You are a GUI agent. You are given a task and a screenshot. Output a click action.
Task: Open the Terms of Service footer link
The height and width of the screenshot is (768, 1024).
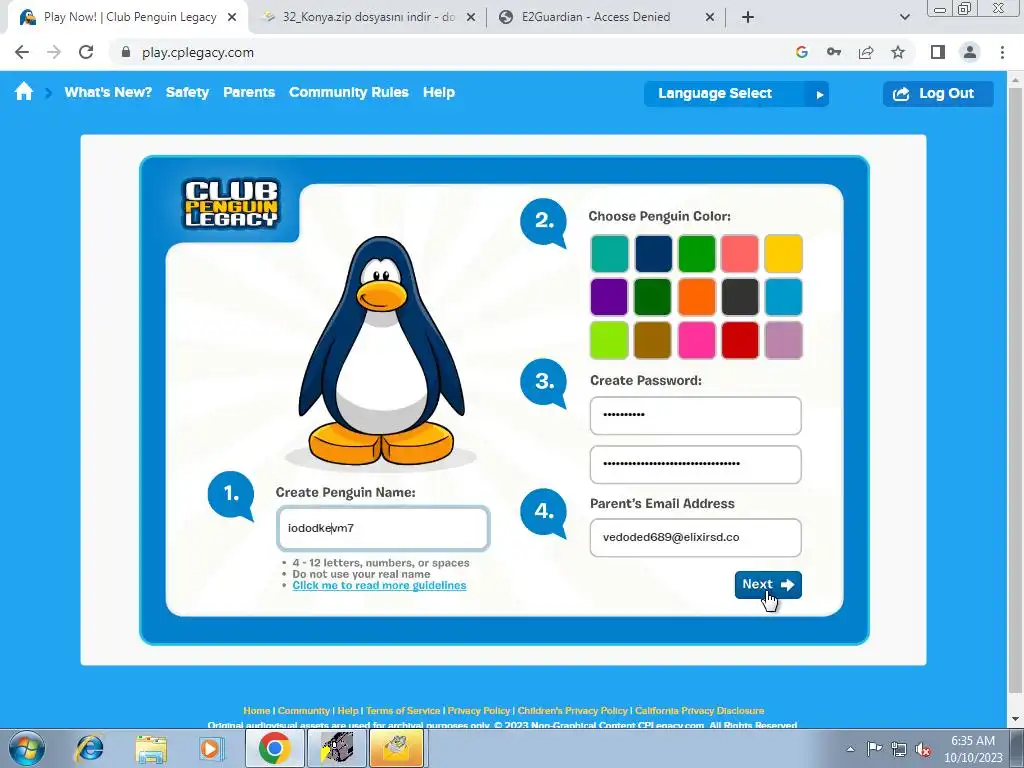point(403,711)
